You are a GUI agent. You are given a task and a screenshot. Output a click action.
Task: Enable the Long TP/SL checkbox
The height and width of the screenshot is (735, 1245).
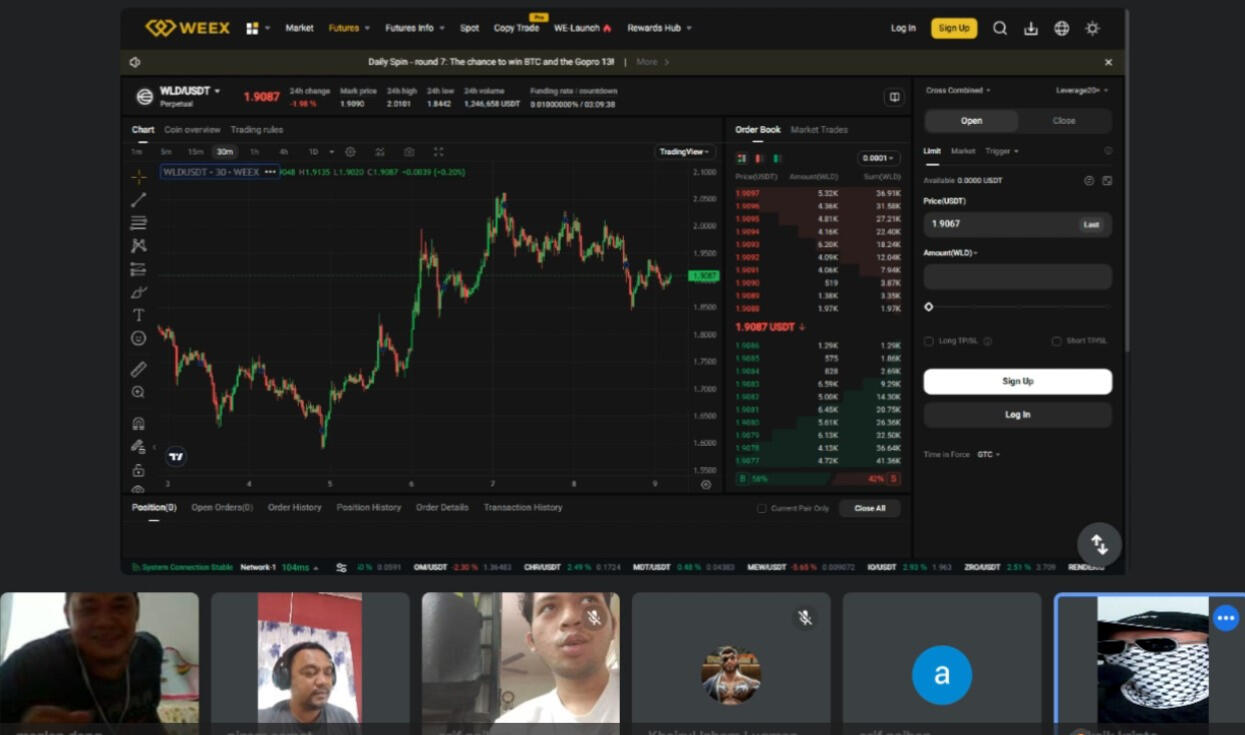click(x=929, y=341)
